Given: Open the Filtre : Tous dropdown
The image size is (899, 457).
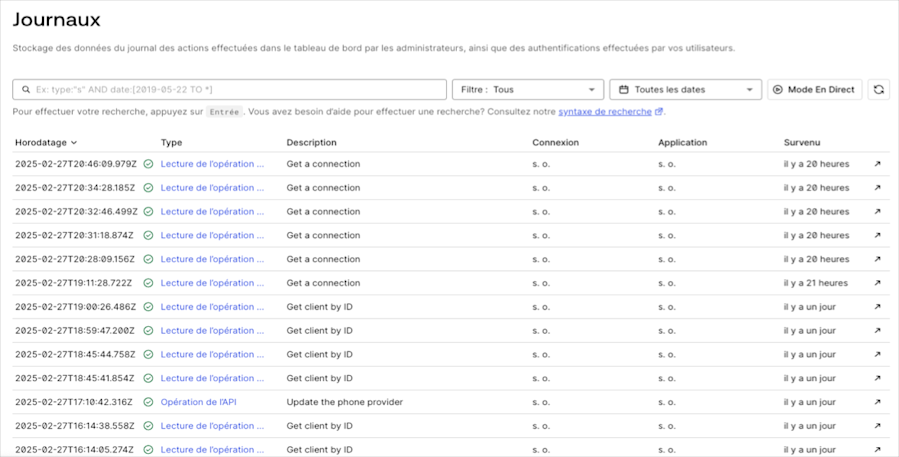Looking at the screenshot, I should click(x=527, y=89).
